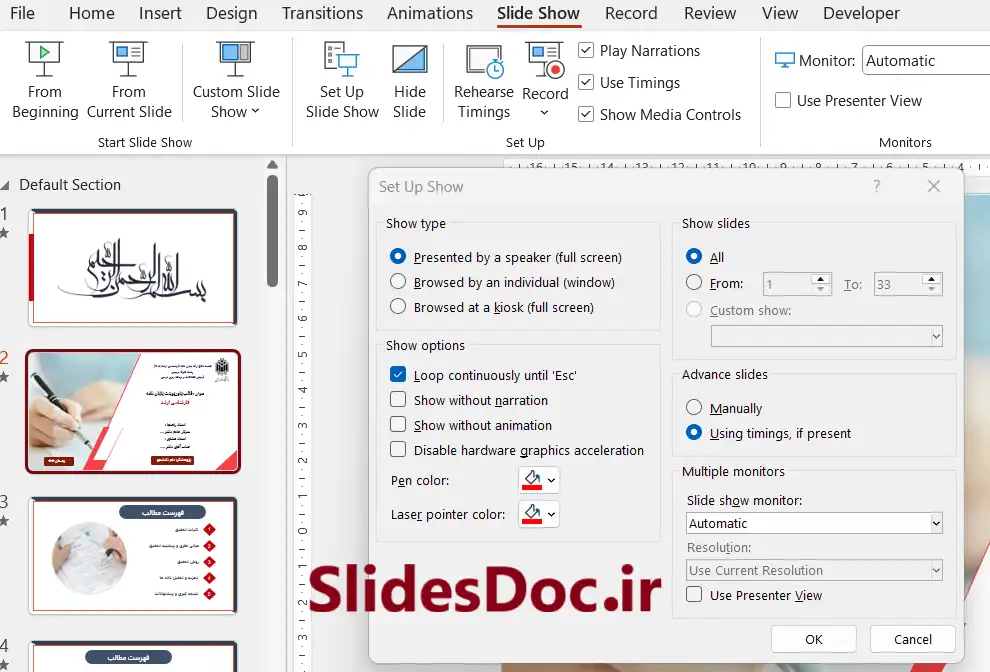The image size is (990, 672).
Task: Uncheck Loop continuously until 'Esc'
Action: (x=398, y=375)
